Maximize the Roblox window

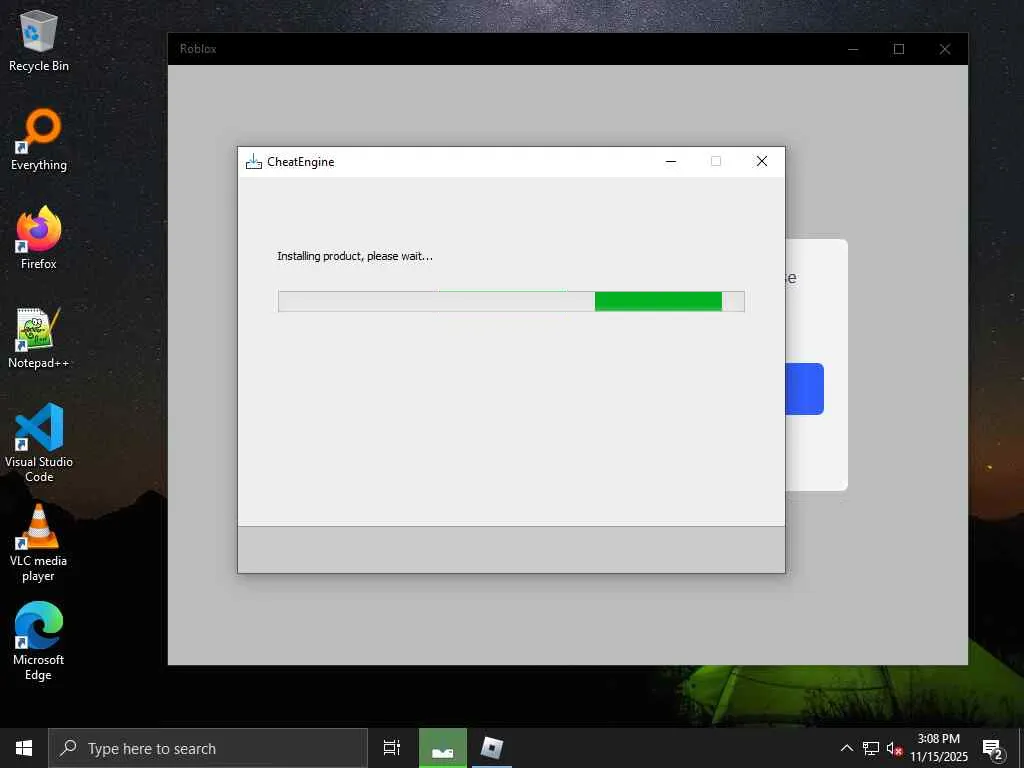899,49
